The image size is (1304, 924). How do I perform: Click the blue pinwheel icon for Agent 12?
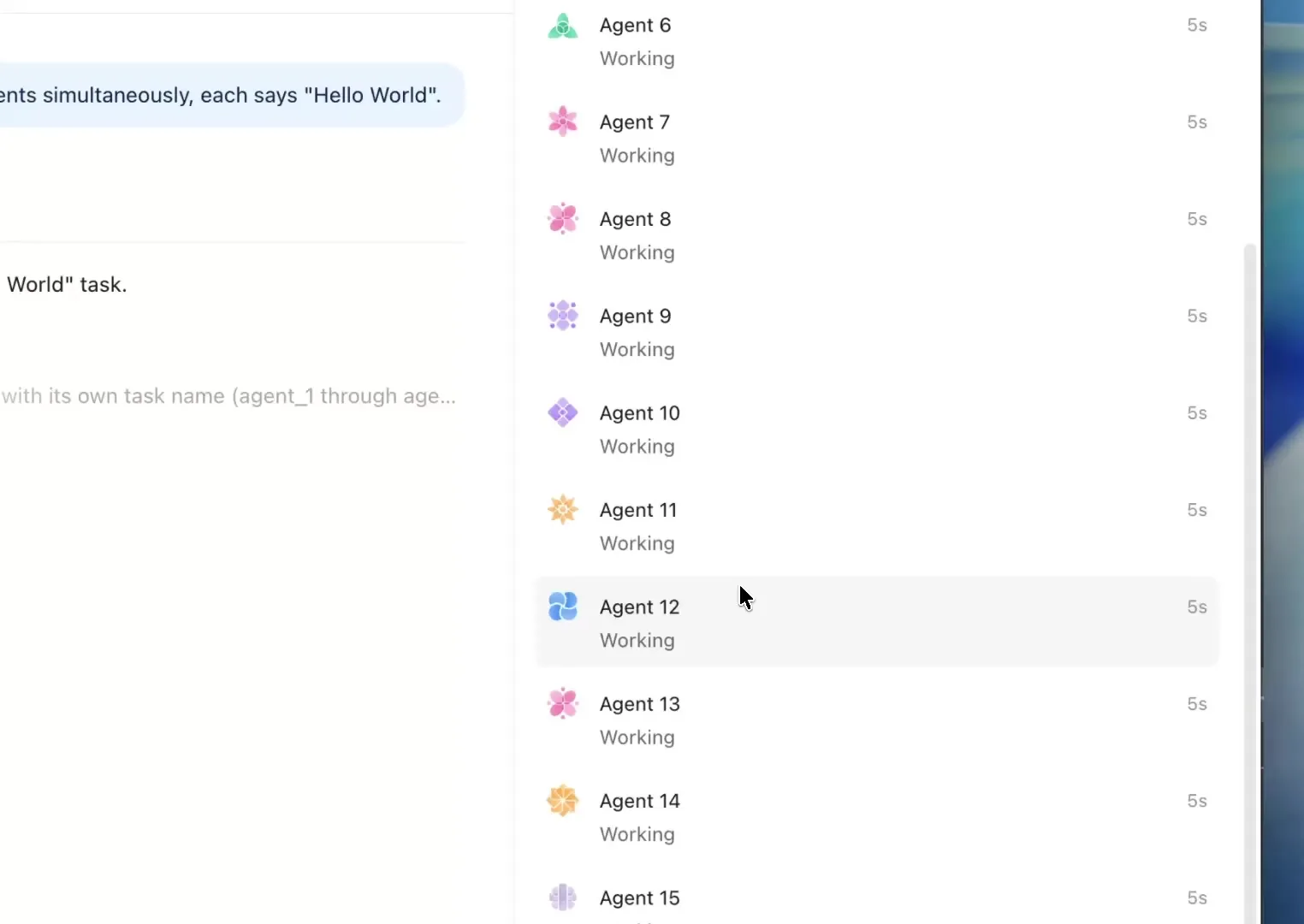point(563,607)
